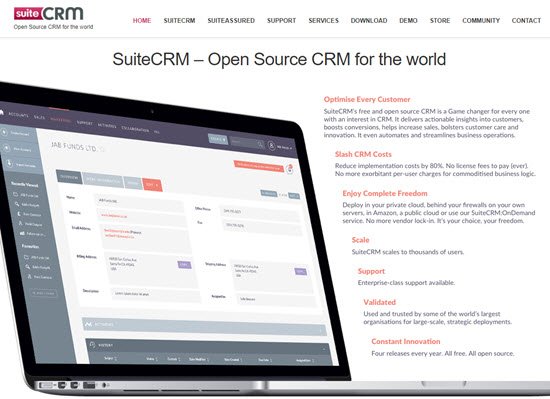Viewport: 550px width, 399px height.
Task: Open the SUITECRM menu item
Action: click(179, 21)
